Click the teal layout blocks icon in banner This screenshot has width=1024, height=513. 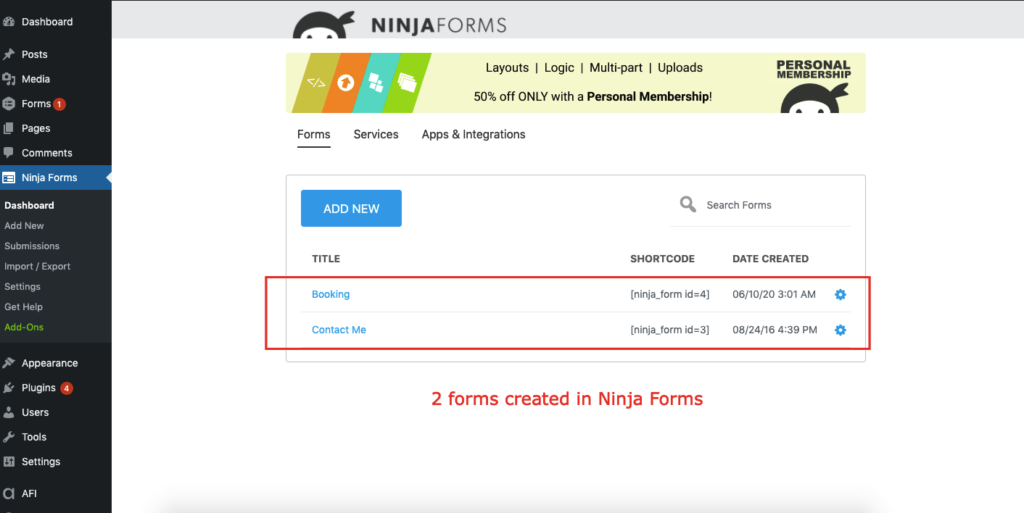(x=376, y=83)
